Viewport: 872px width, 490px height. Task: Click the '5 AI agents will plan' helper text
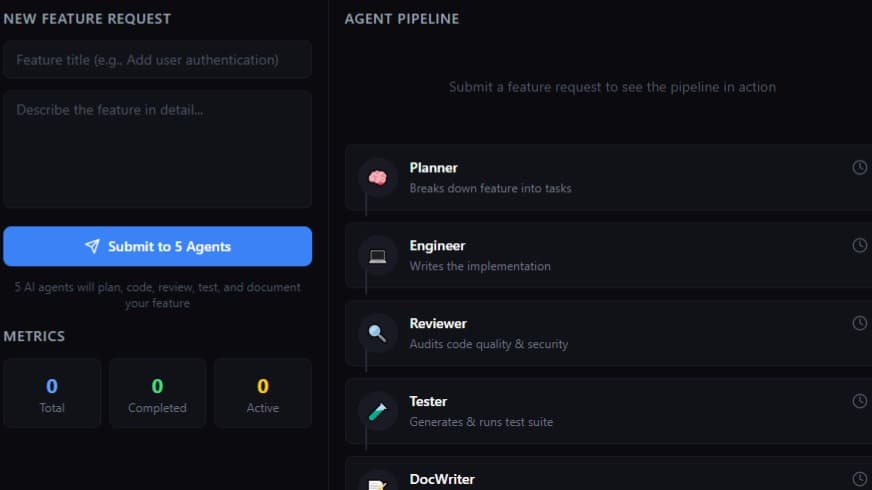[x=157, y=295]
